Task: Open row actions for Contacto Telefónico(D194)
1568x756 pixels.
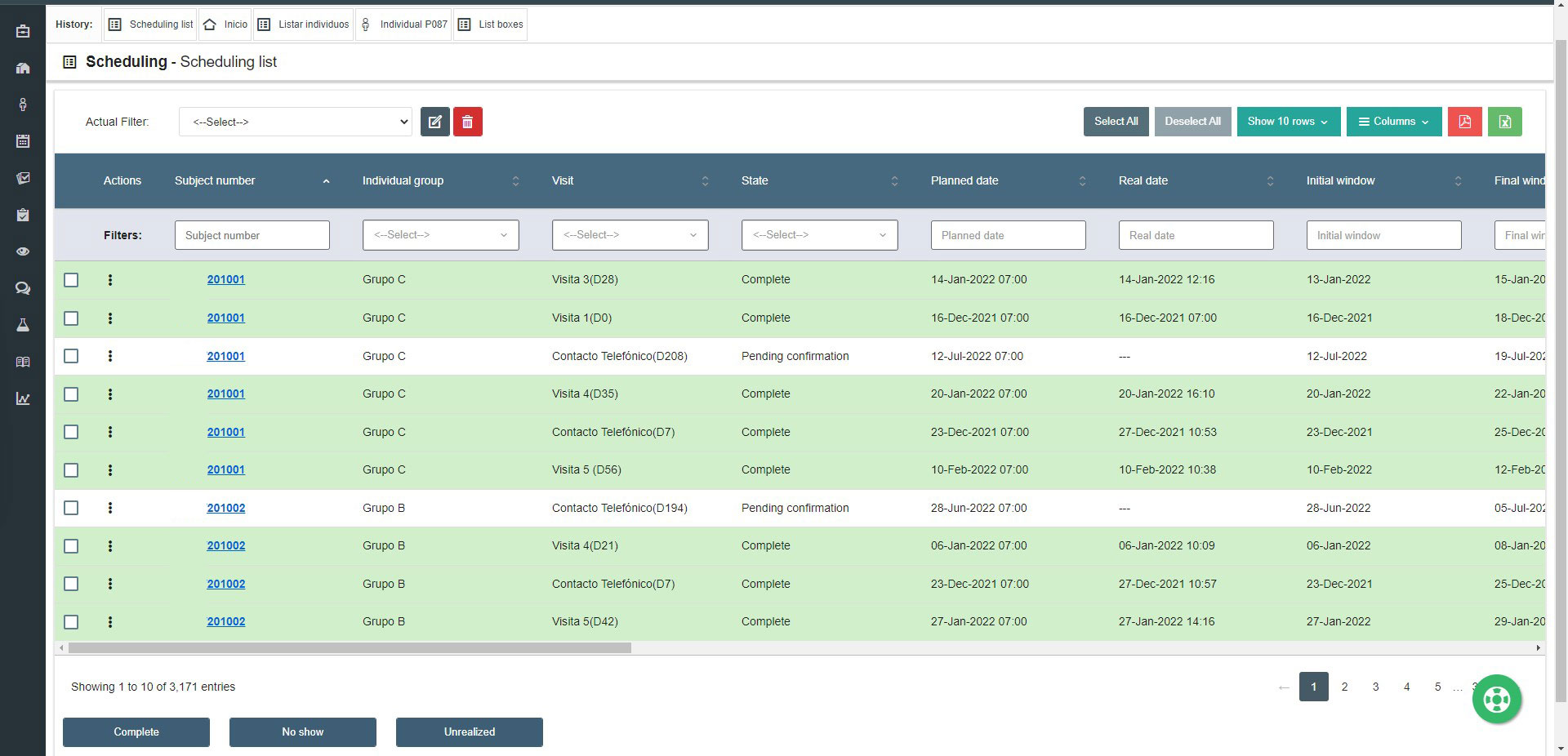Action: [110, 508]
